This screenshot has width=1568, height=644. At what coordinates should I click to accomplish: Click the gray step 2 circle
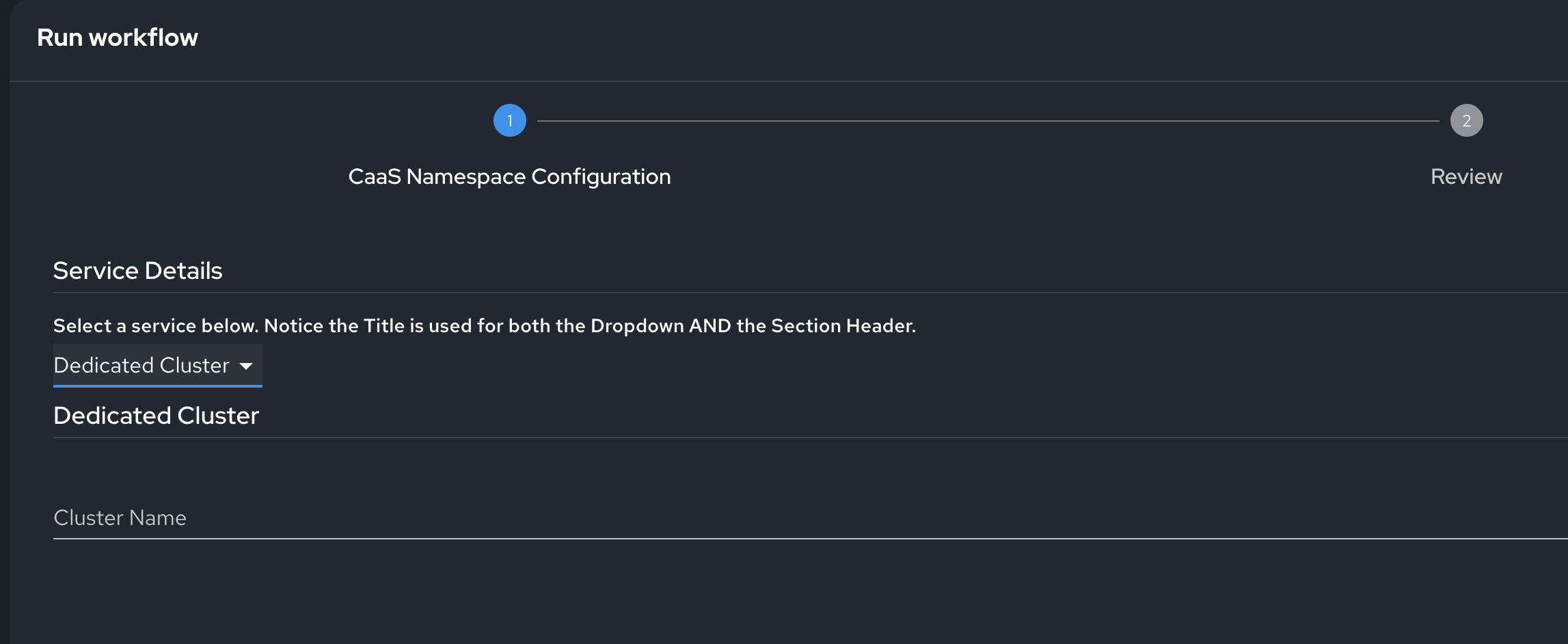pos(1466,120)
